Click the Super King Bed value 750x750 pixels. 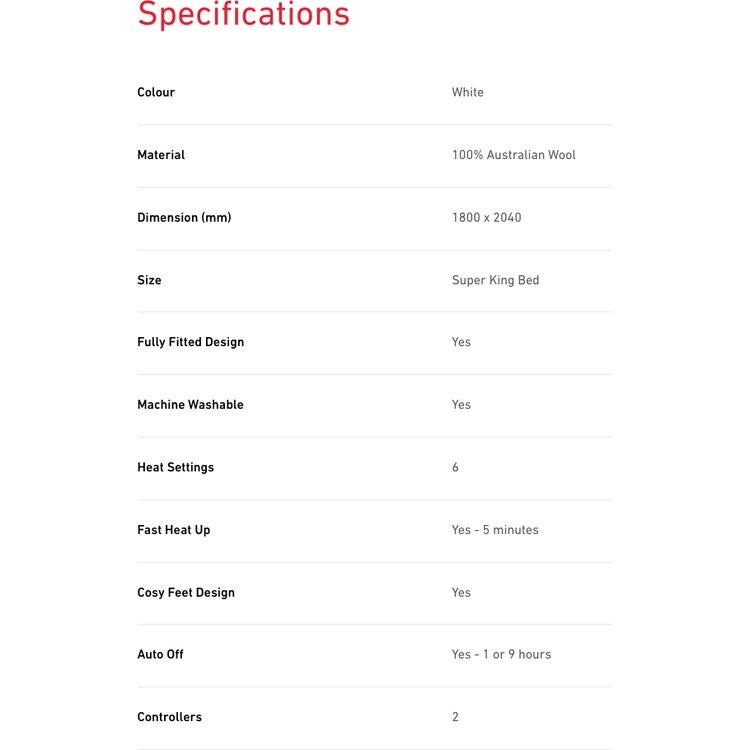tap(496, 280)
